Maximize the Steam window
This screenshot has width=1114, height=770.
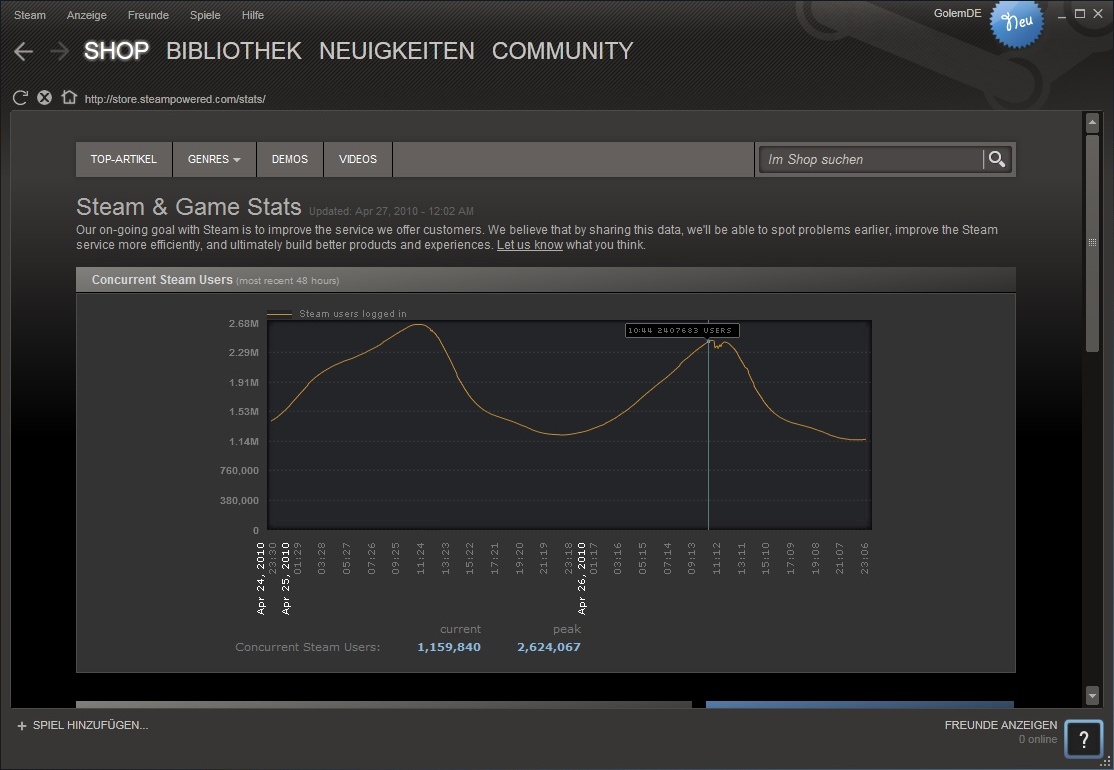point(1080,13)
